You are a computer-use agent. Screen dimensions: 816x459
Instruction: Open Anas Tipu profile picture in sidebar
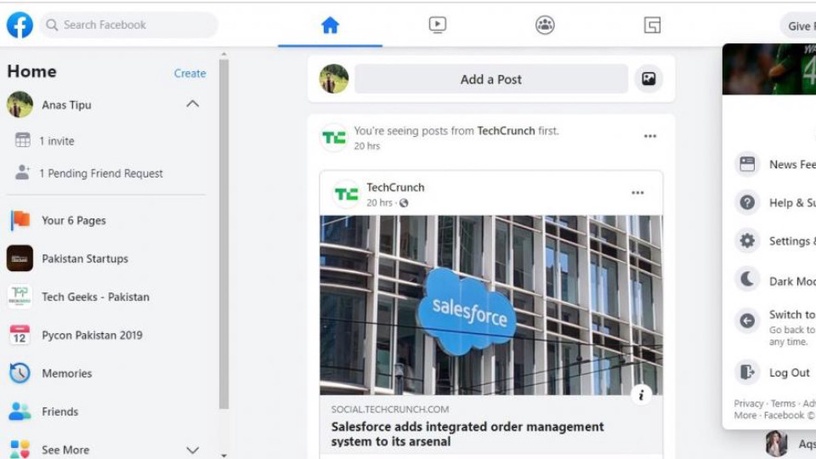pos(20,104)
